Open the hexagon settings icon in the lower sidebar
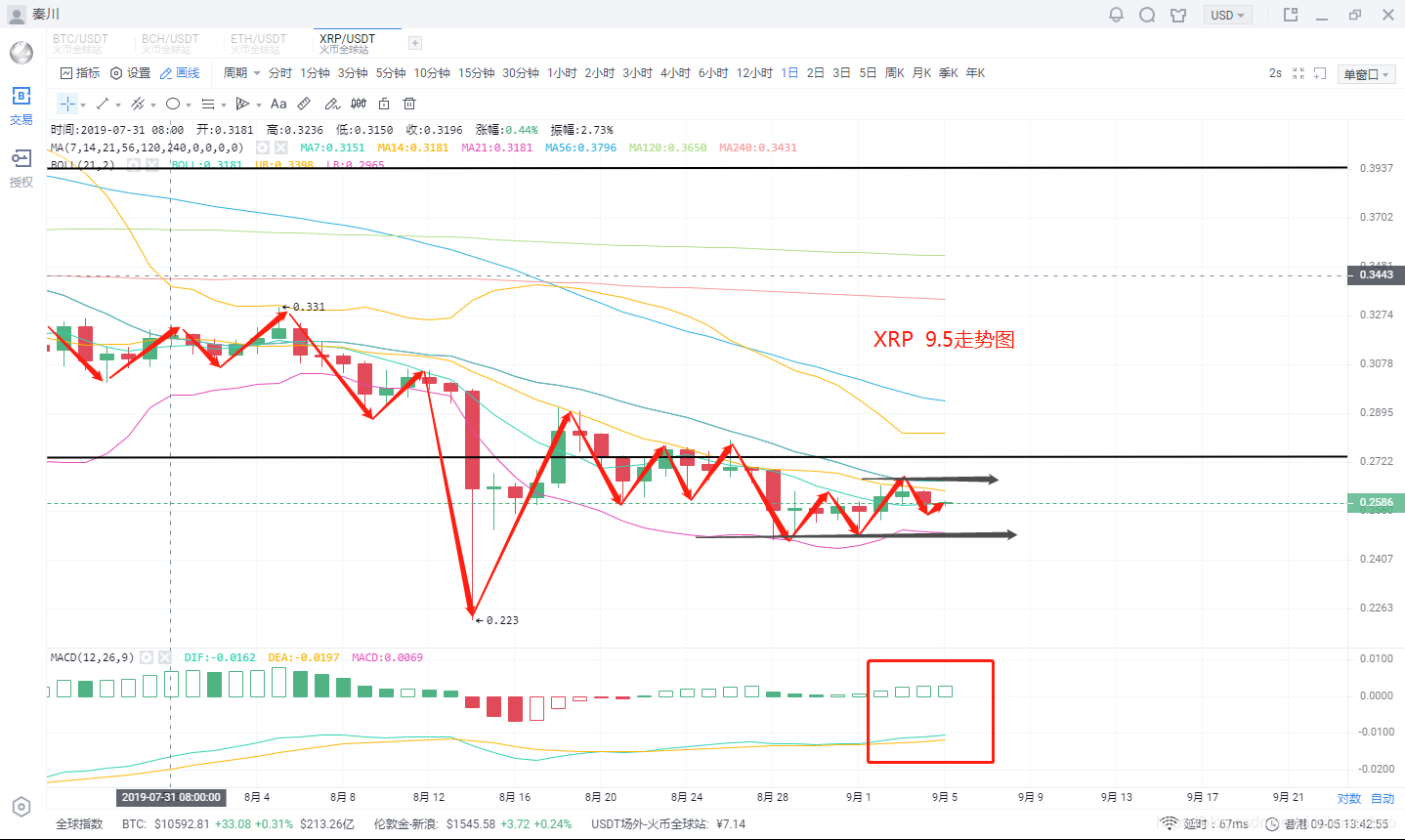The height and width of the screenshot is (840, 1405). pos(21,807)
